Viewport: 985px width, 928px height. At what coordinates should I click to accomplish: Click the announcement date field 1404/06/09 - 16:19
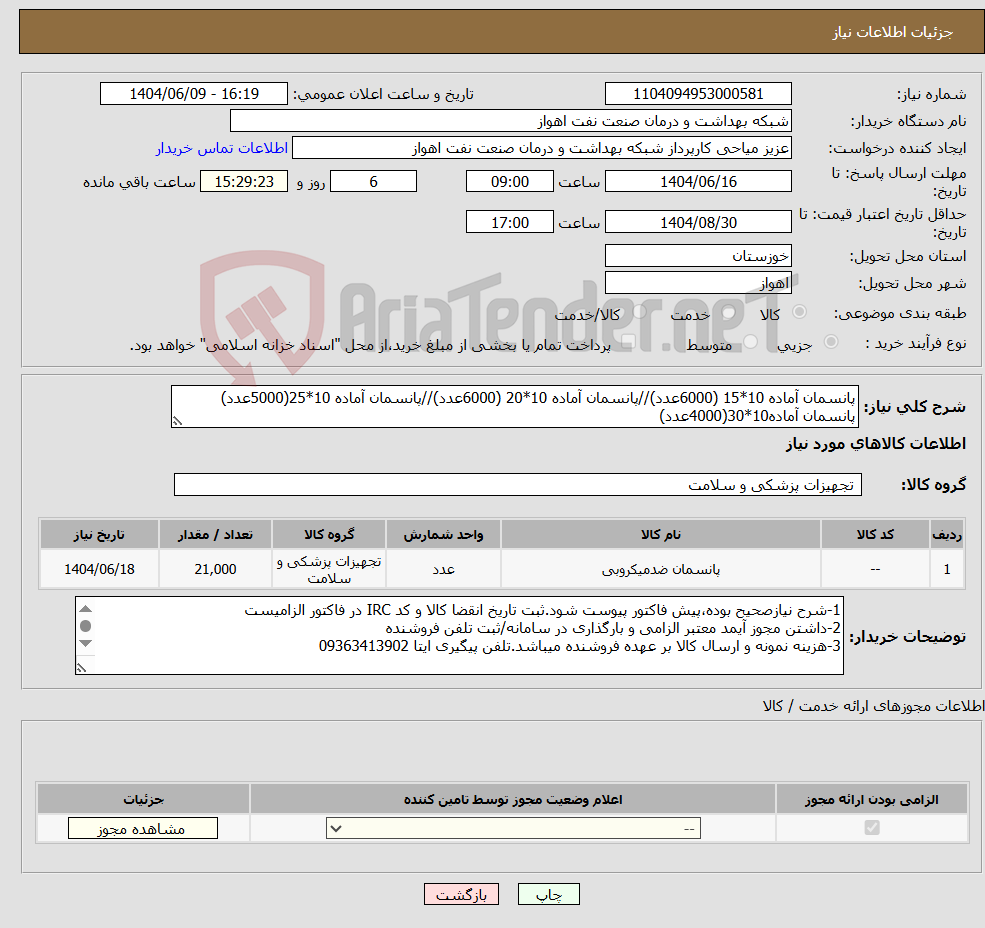point(193,94)
